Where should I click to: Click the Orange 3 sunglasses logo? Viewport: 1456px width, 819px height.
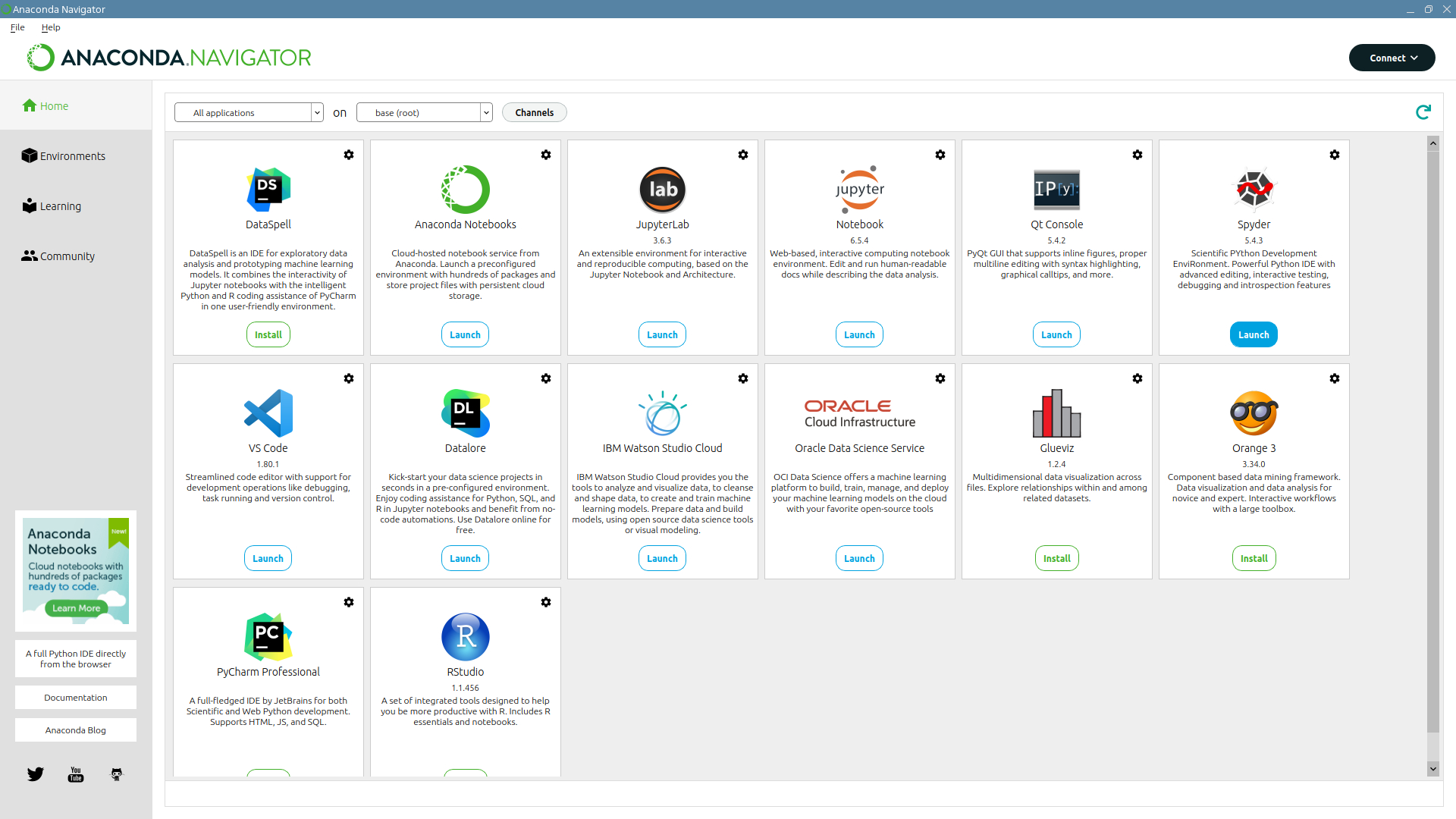(1254, 413)
